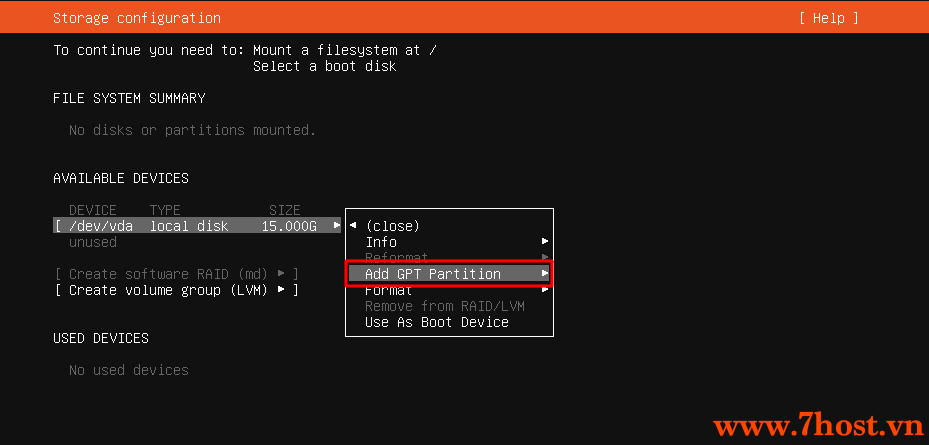
Task: Click the arrow beside Add GPT Partition
Action: (x=544, y=274)
